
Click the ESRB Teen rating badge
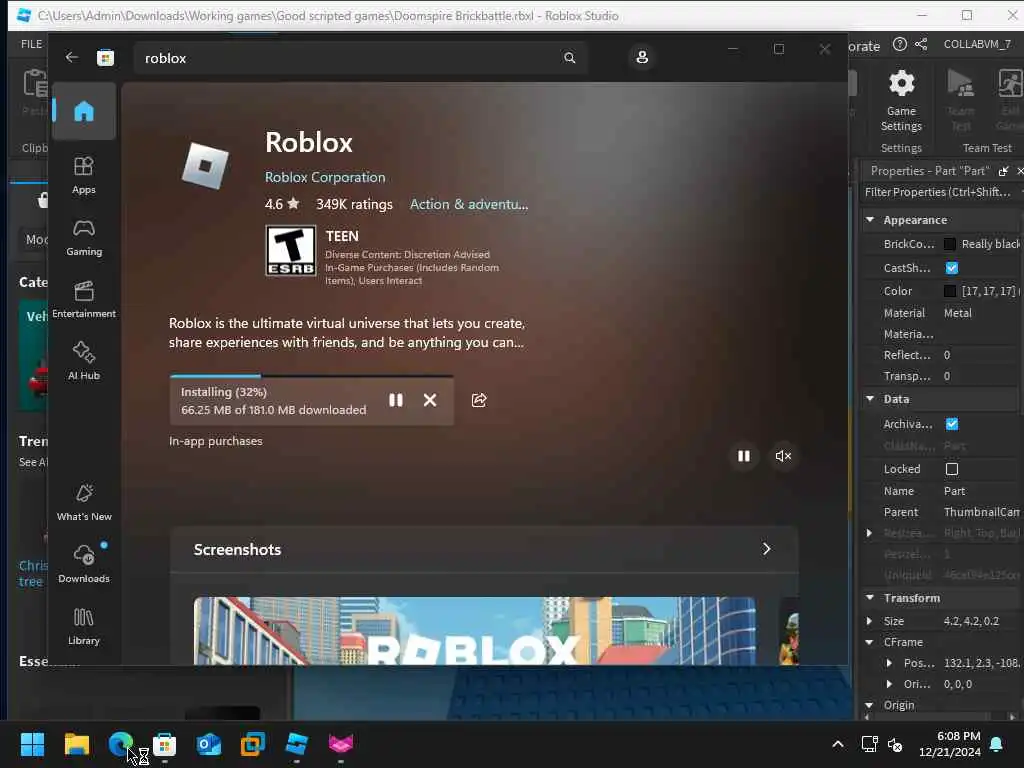291,251
